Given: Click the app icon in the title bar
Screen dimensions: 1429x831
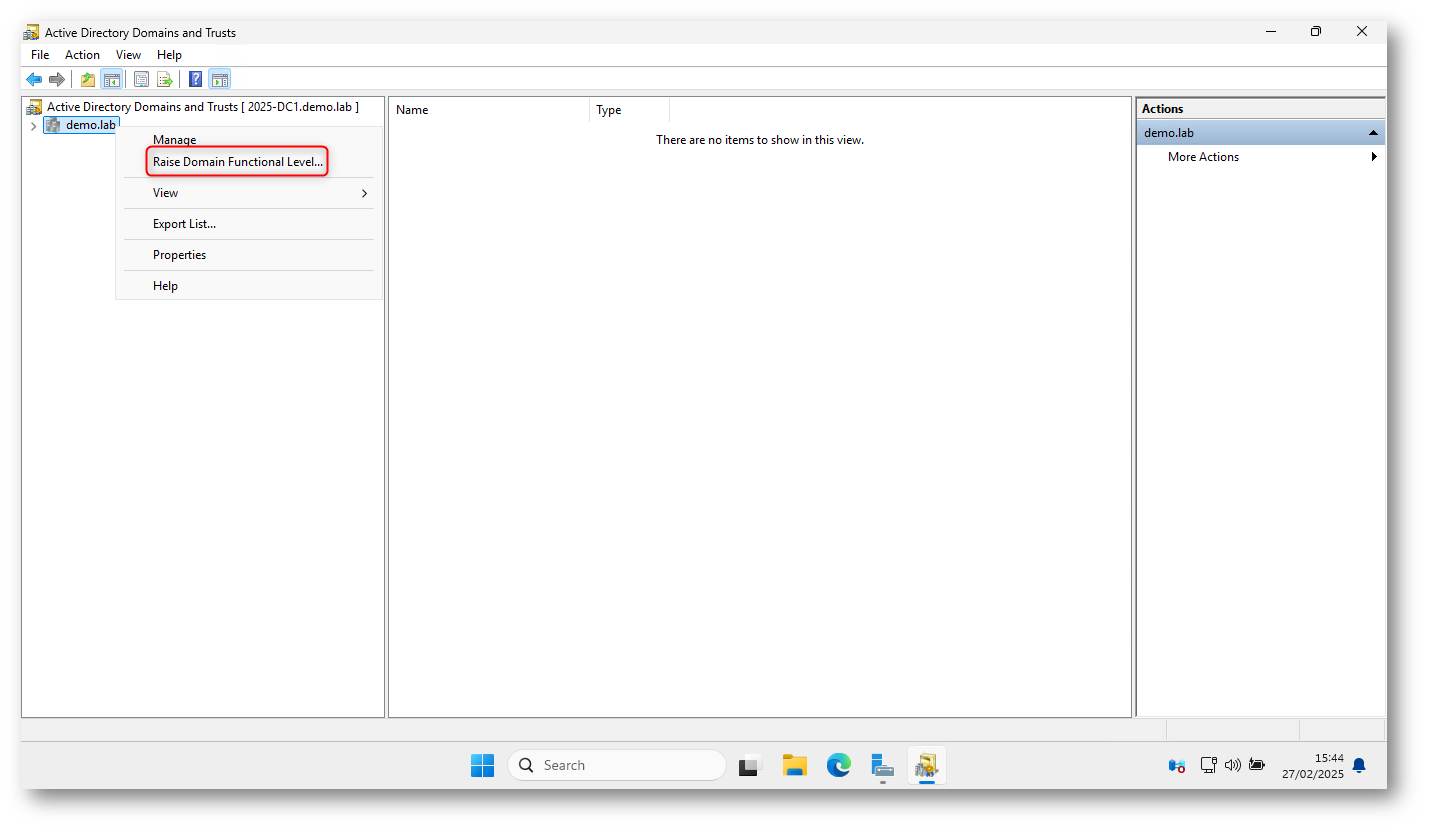Looking at the screenshot, I should pos(32,32).
